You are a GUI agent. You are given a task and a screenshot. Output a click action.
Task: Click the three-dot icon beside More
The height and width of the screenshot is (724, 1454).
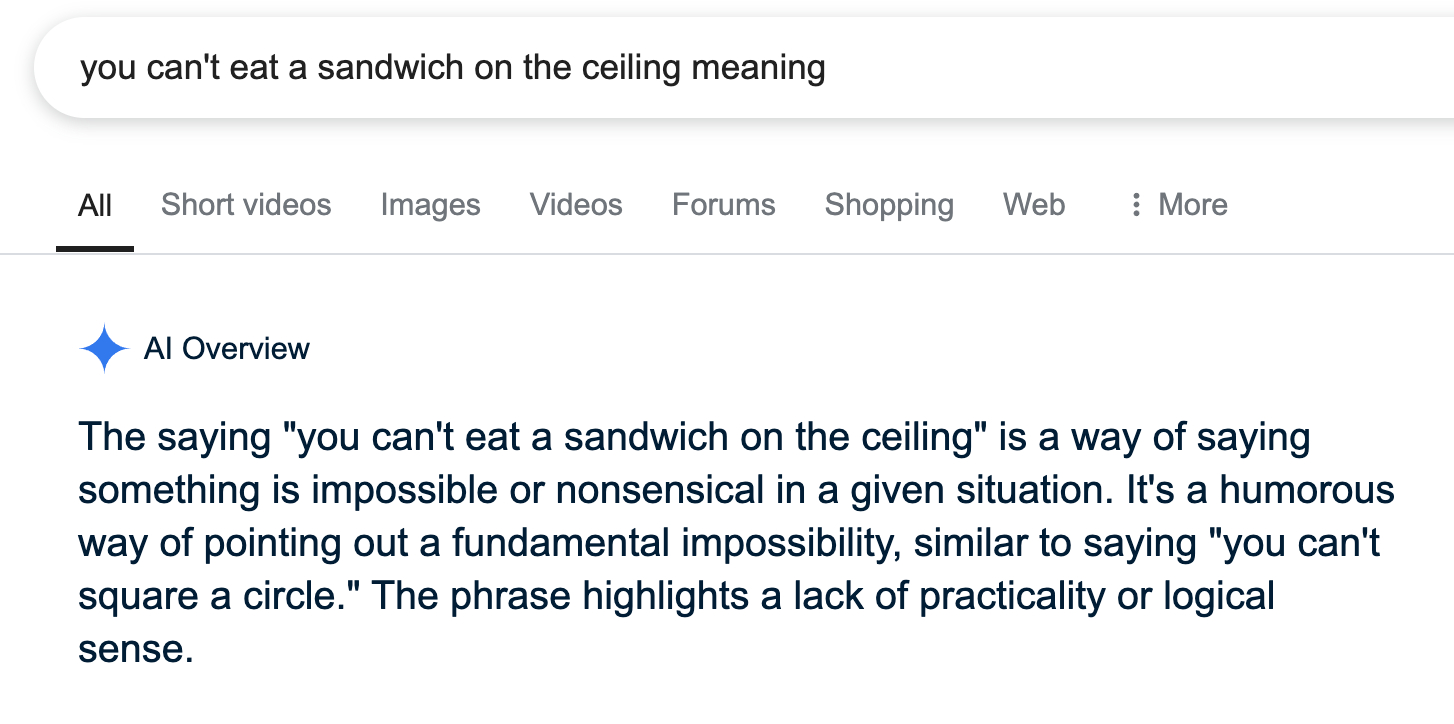point(1135,205)
